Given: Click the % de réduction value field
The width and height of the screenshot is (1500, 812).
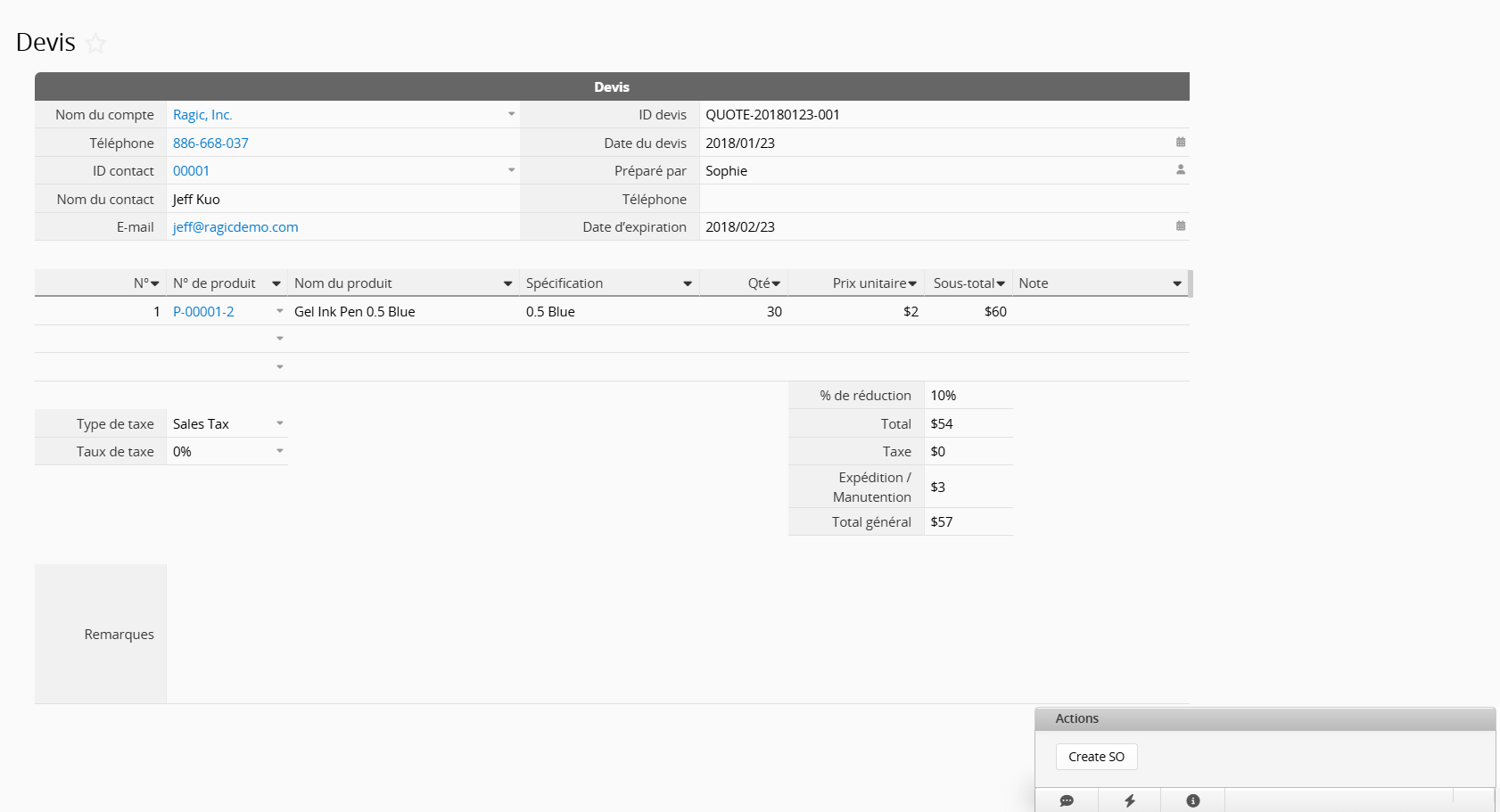Looking at the screenshot, I should coord(968,396).
